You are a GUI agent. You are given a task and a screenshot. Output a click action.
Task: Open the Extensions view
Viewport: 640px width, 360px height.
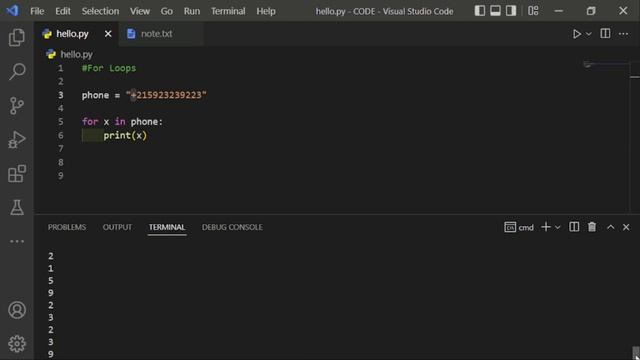17,173
